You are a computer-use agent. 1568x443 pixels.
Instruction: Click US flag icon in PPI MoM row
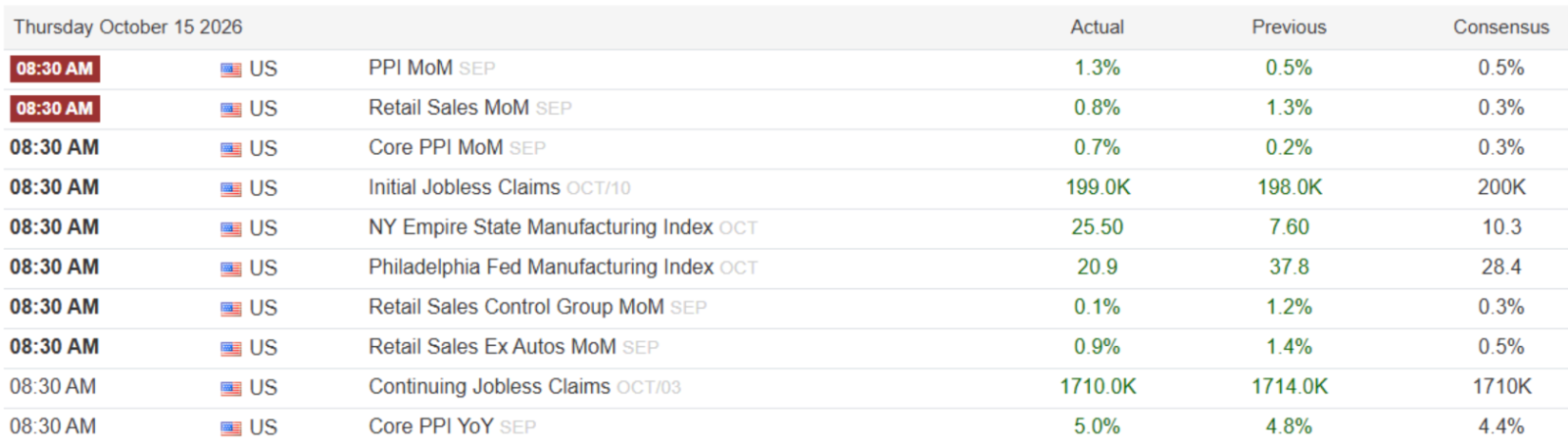pyautogui.click(x=231, y=70)
